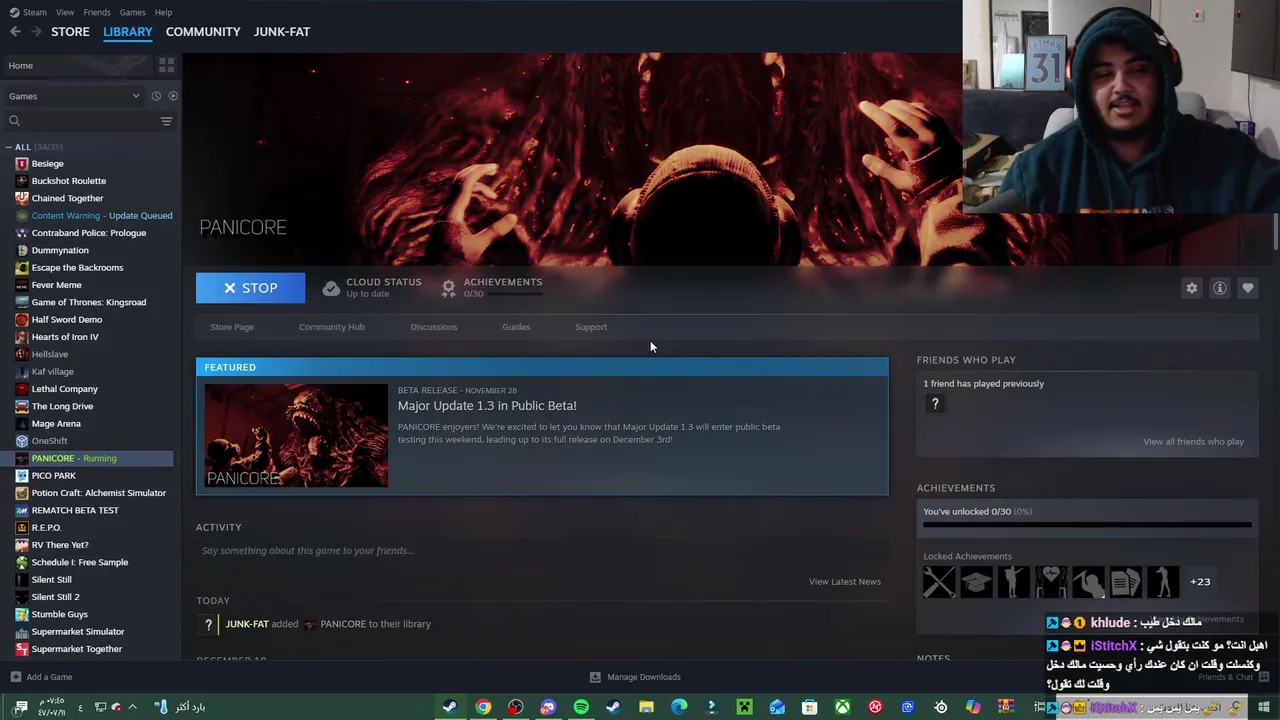Open Microsoft Store from taskbar
Viewport: 1280px width, 720px height.
pos(809,707)
